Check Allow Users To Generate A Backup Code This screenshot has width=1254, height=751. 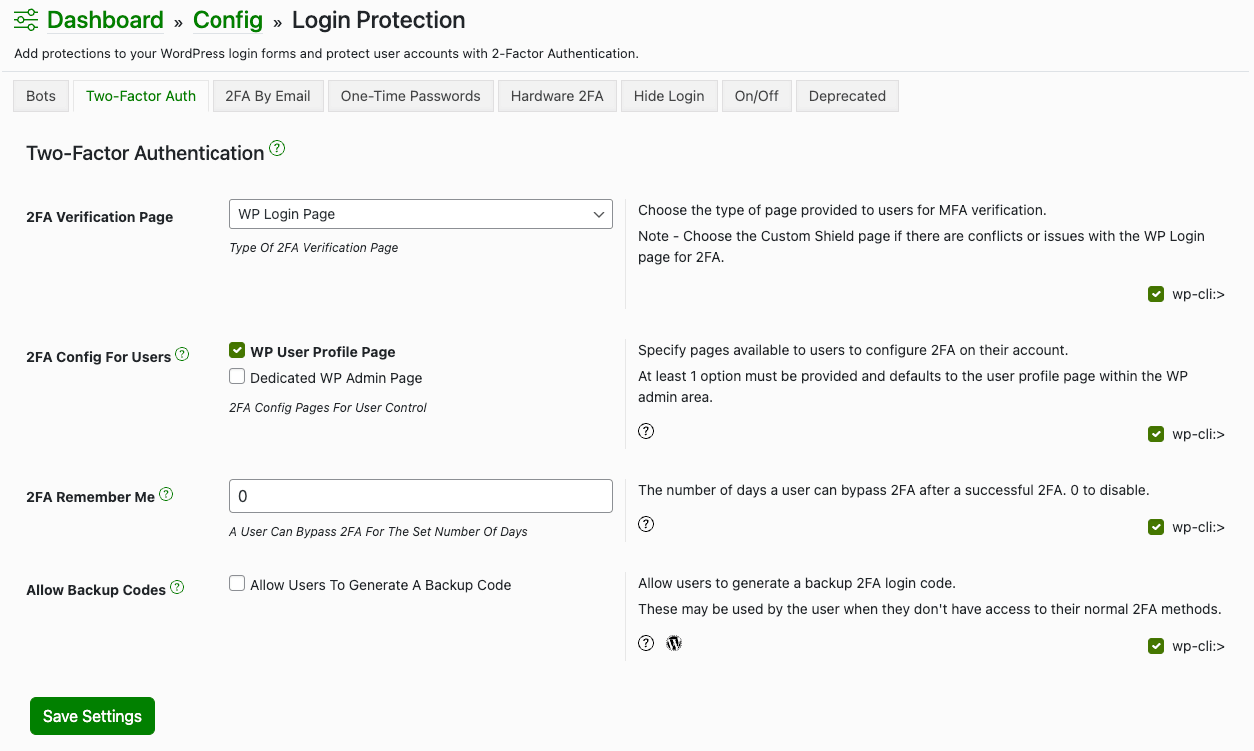pyautogui.click(x=237, y=583)
